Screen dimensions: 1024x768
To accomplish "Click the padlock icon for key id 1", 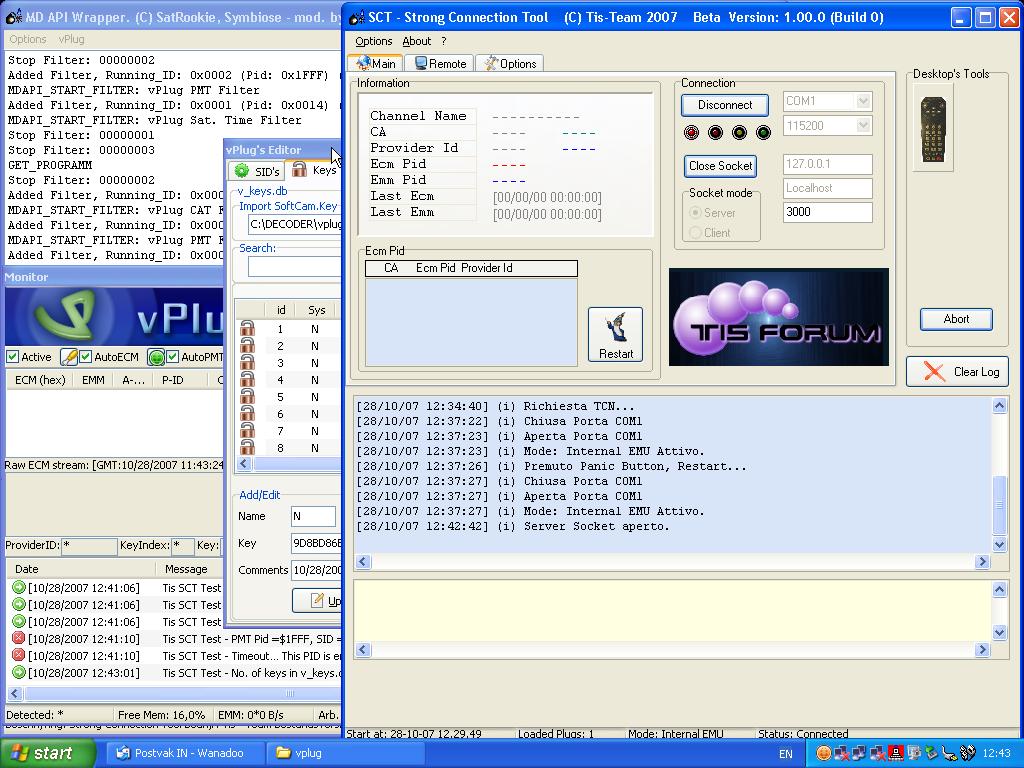I will pyautogui.click(x=248, y=328).
